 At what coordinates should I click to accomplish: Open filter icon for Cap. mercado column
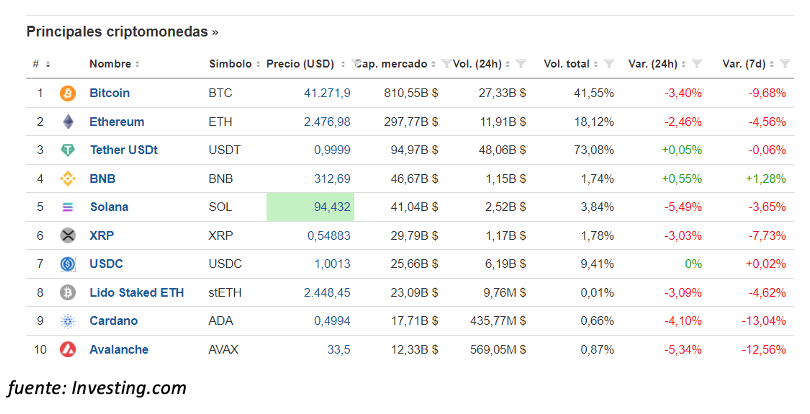point(446,64)
